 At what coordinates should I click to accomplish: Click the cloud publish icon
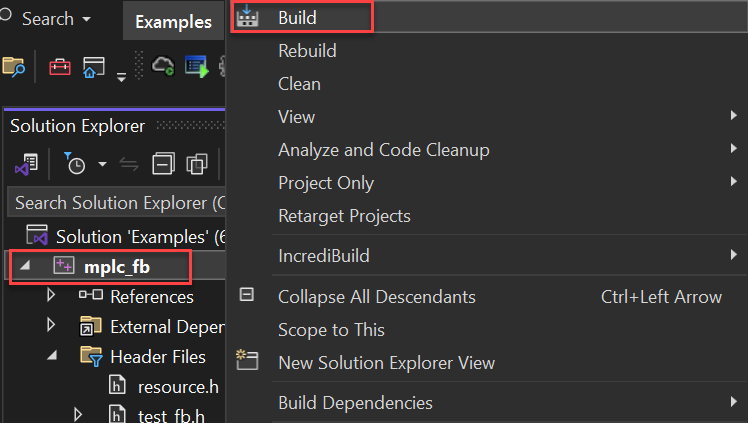click(x=163, y=66)
